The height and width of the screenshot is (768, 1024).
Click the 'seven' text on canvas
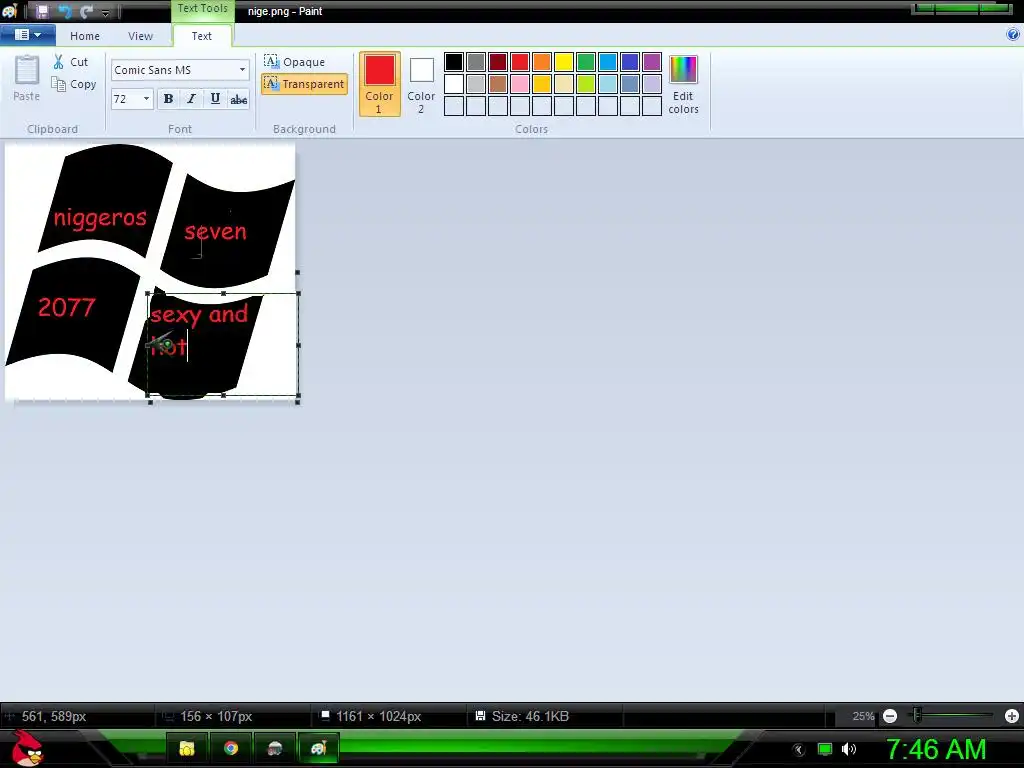click(216, 231)
